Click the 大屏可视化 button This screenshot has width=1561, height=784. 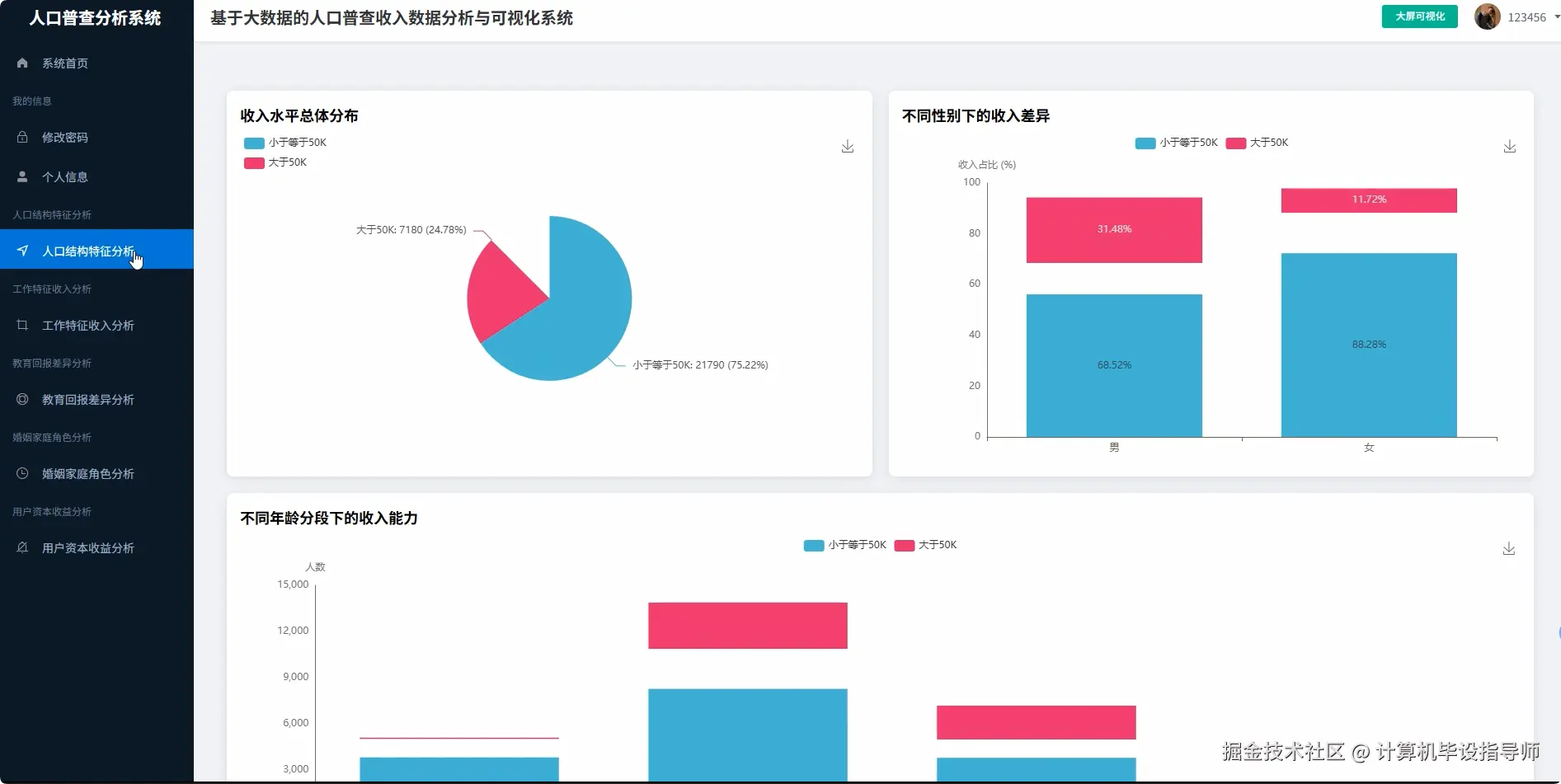1419,16
